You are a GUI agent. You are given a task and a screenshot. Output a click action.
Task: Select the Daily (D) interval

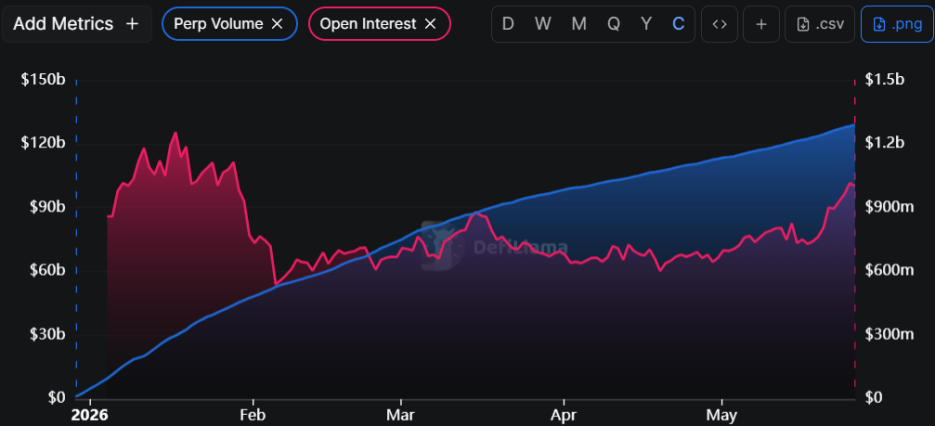[x=508, y=24]
